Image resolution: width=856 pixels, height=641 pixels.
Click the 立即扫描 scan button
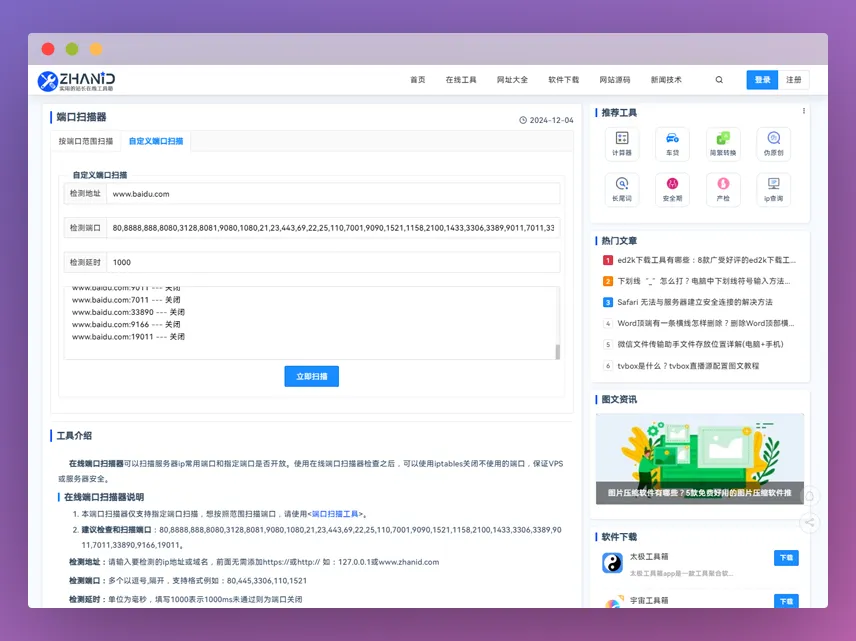[x=311, y=374]
